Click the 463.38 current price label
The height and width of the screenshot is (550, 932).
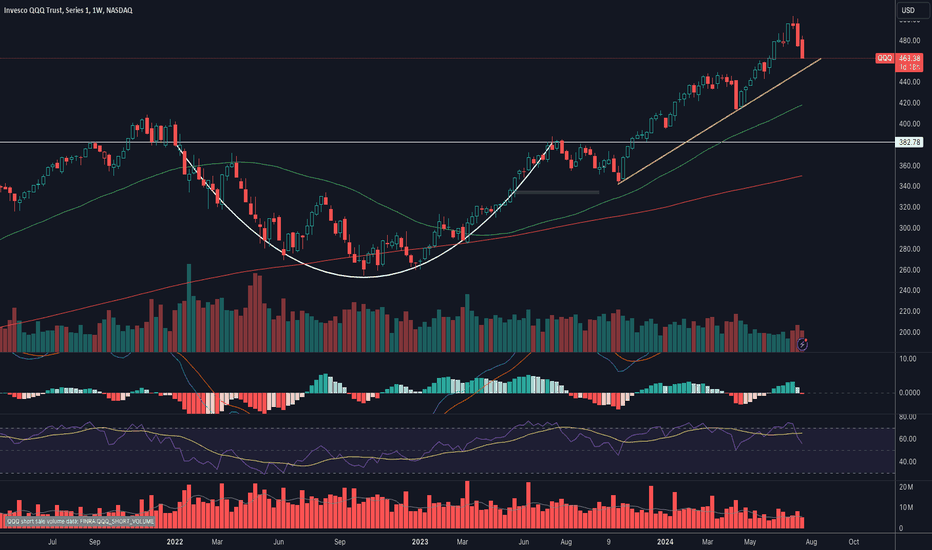click(x=909, y=58)
